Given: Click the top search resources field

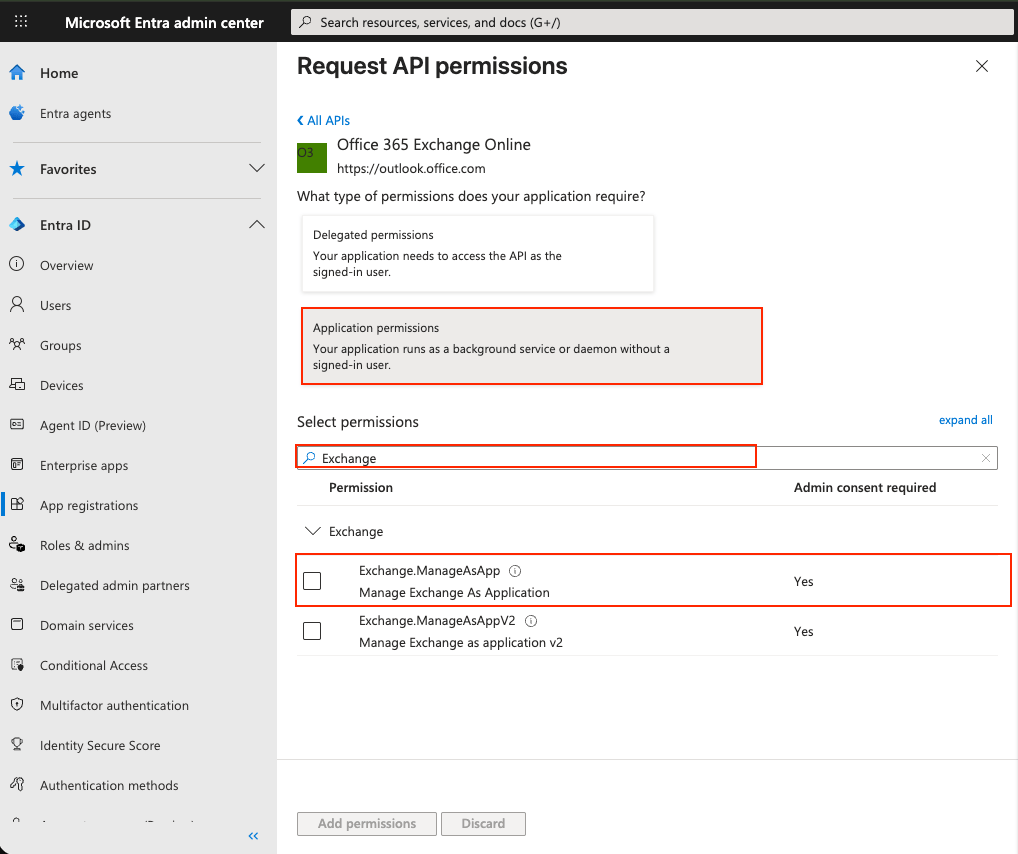Looking at the screenshot, I should click(x=652, y=22).
